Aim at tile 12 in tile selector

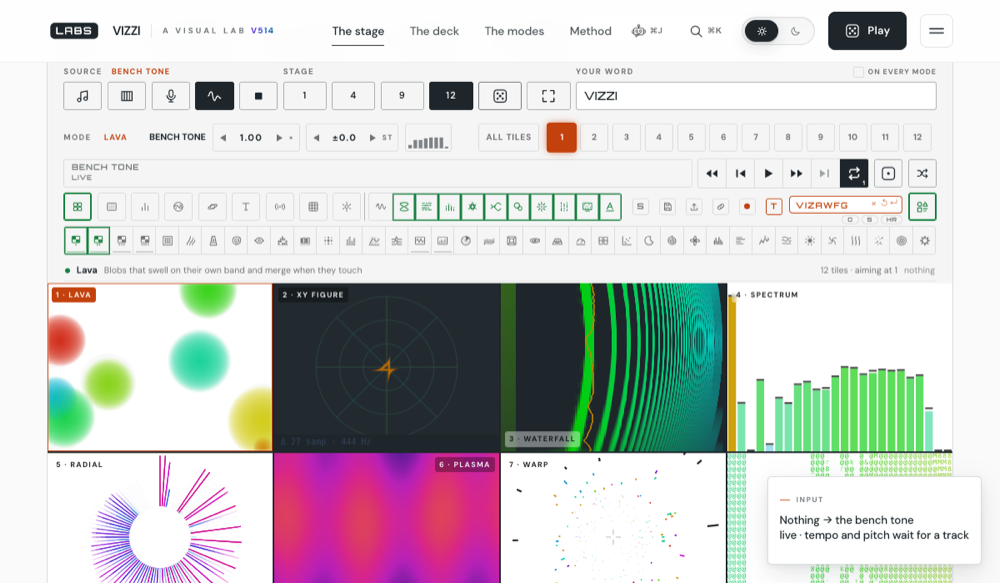917,137
